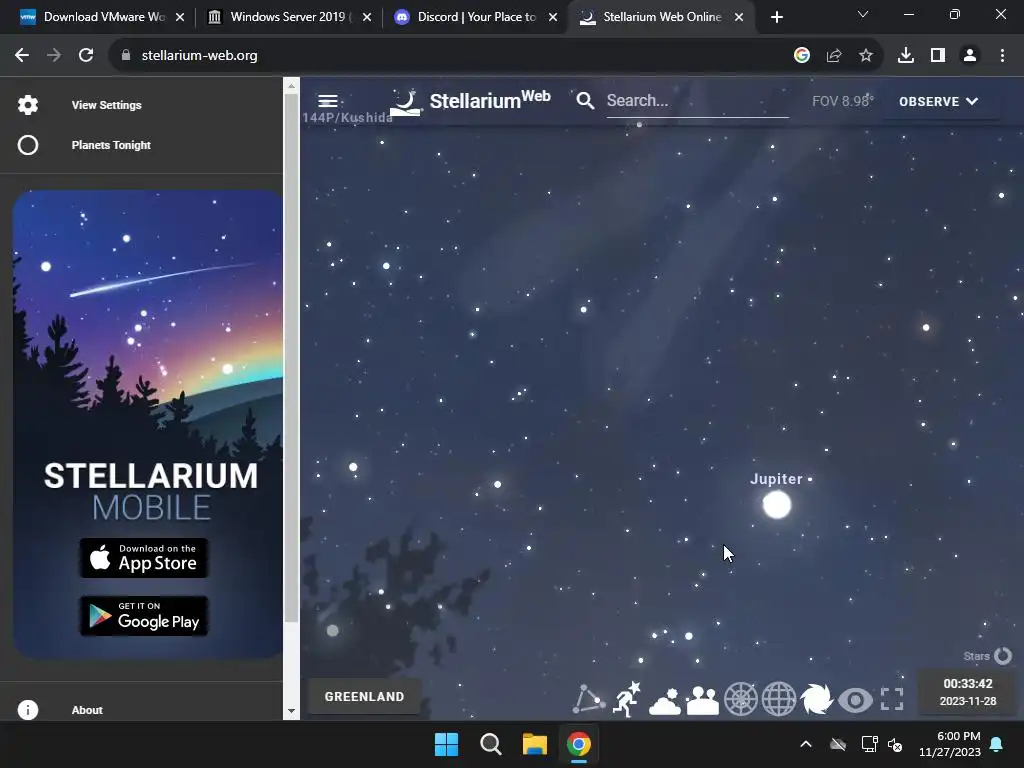Toggle constellation art icon

(627, 699)
